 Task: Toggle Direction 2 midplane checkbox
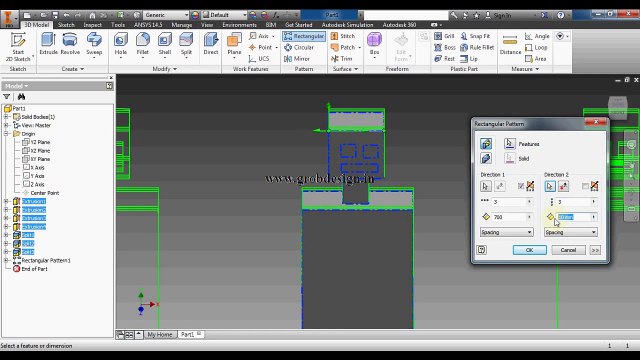coord(585,186)
